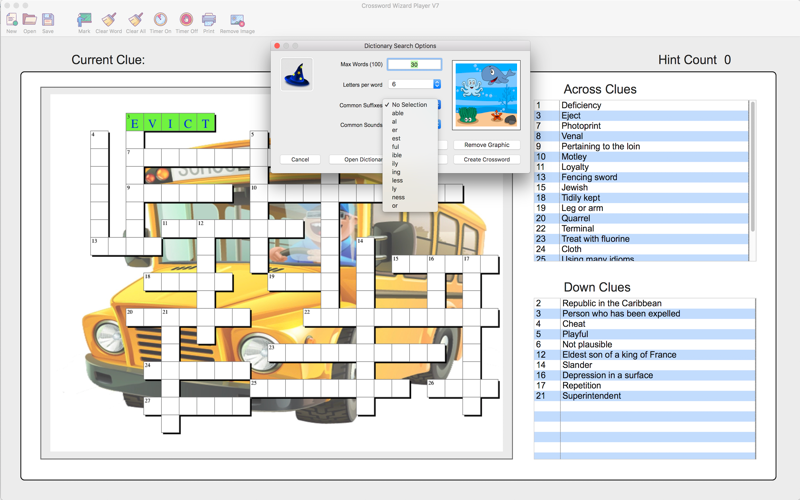Choose the 'ily' suffix option
Image resolution: width=800 pixels, height=500 pixels.
click(410, 163)
